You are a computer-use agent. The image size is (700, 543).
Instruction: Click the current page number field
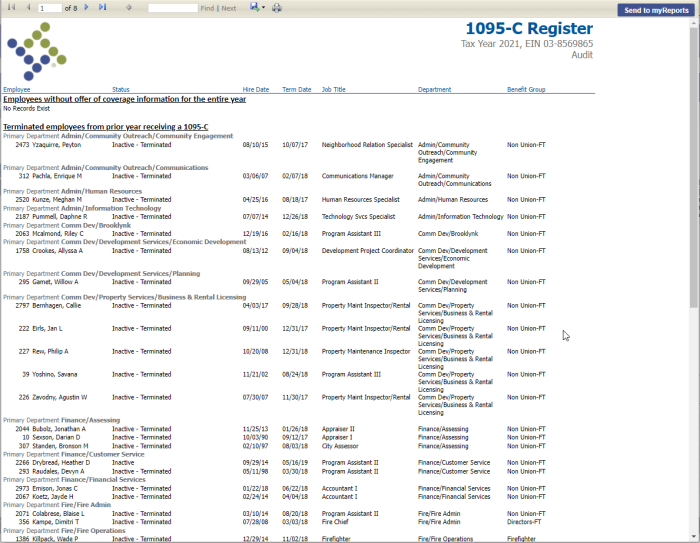tap(48, 8)
